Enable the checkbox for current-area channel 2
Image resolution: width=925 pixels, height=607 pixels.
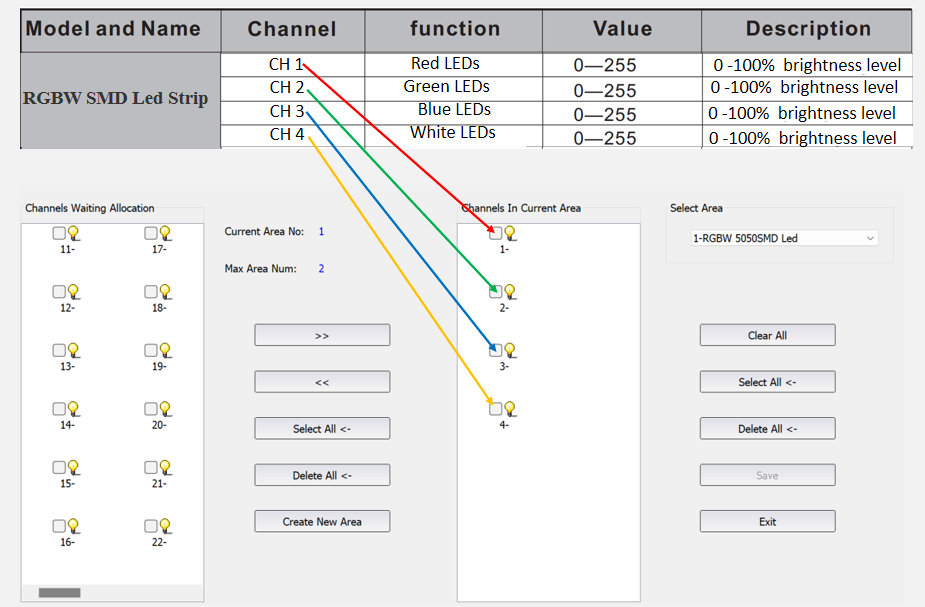(496, 291)
